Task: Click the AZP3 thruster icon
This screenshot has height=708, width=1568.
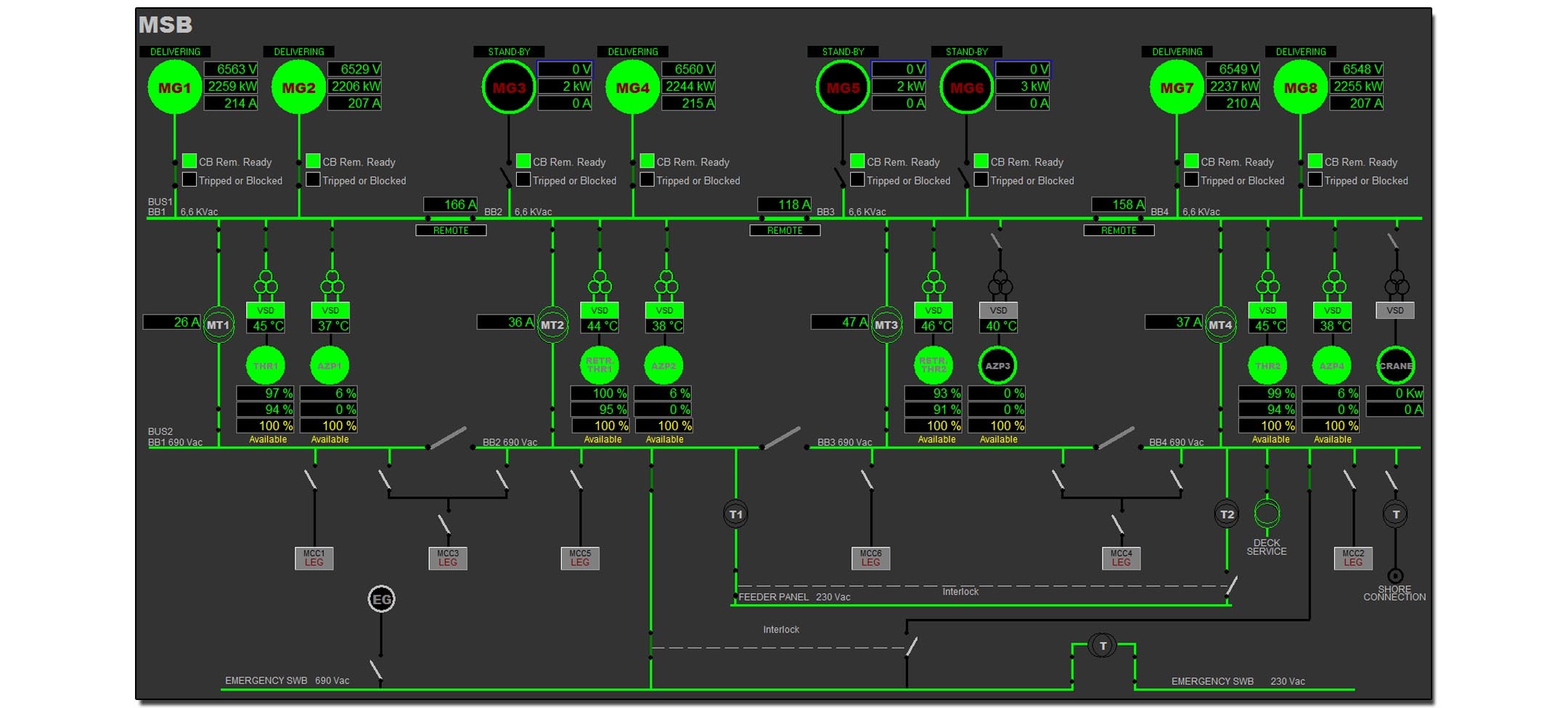Action: [x=997, y=366]
